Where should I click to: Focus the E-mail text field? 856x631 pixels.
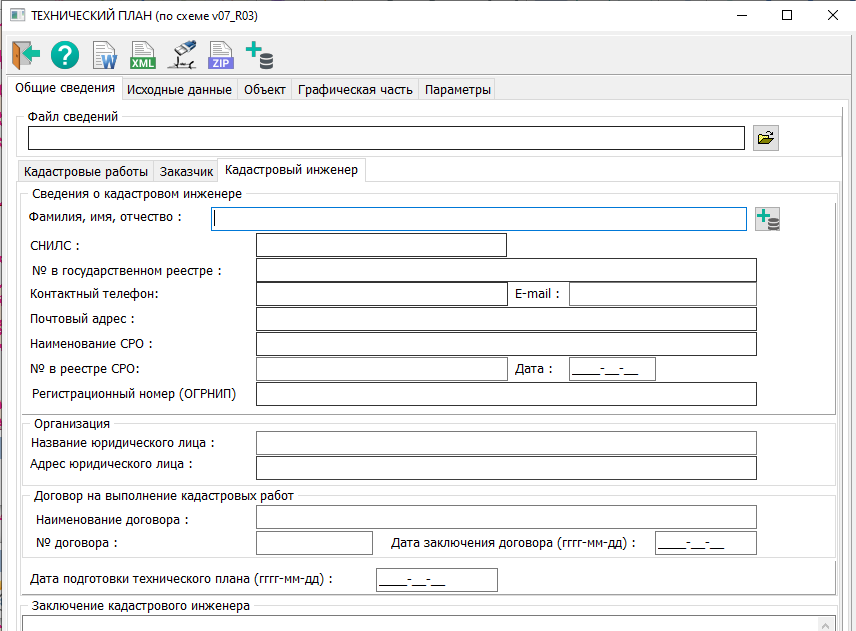662,294
